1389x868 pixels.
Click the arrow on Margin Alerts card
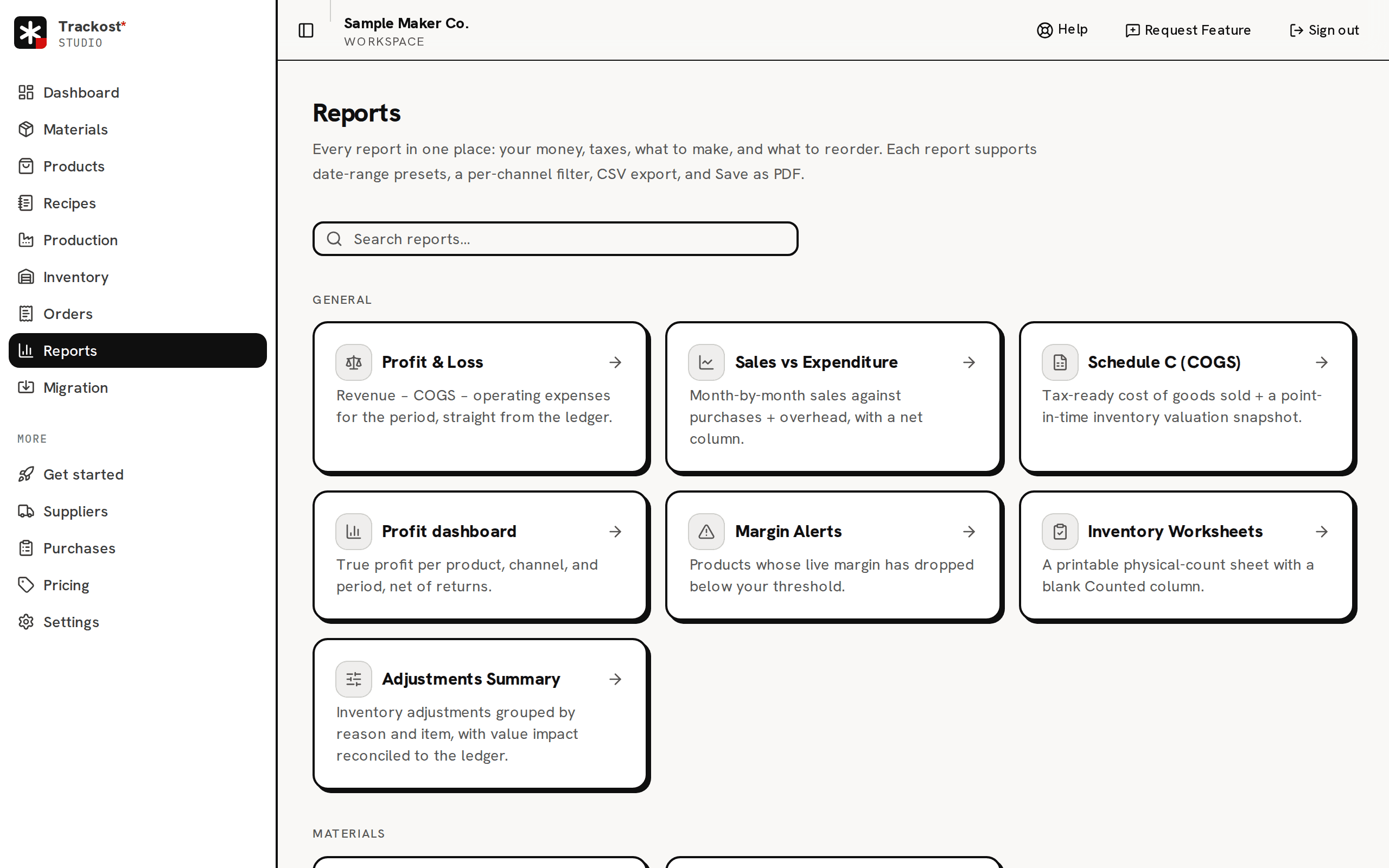969,532
